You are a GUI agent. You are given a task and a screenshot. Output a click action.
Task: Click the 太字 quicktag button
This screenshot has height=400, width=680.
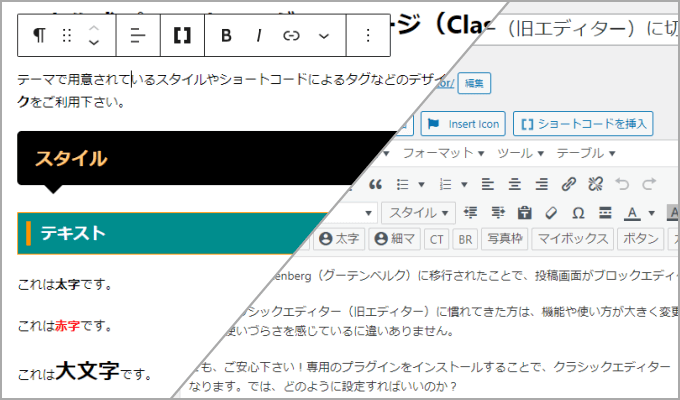(339, 239)
